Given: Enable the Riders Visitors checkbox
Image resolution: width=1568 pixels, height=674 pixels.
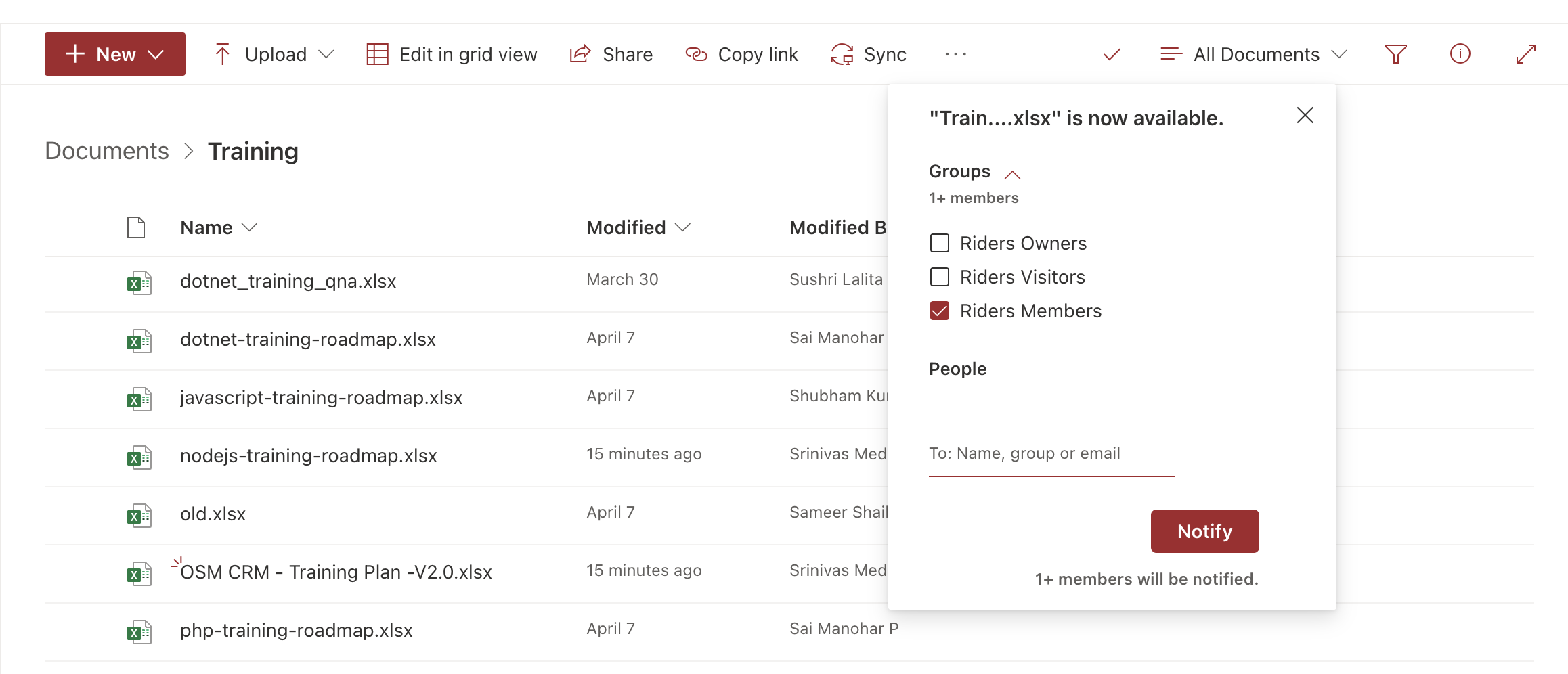Looking at the screenshot, I should pos(940,277).
